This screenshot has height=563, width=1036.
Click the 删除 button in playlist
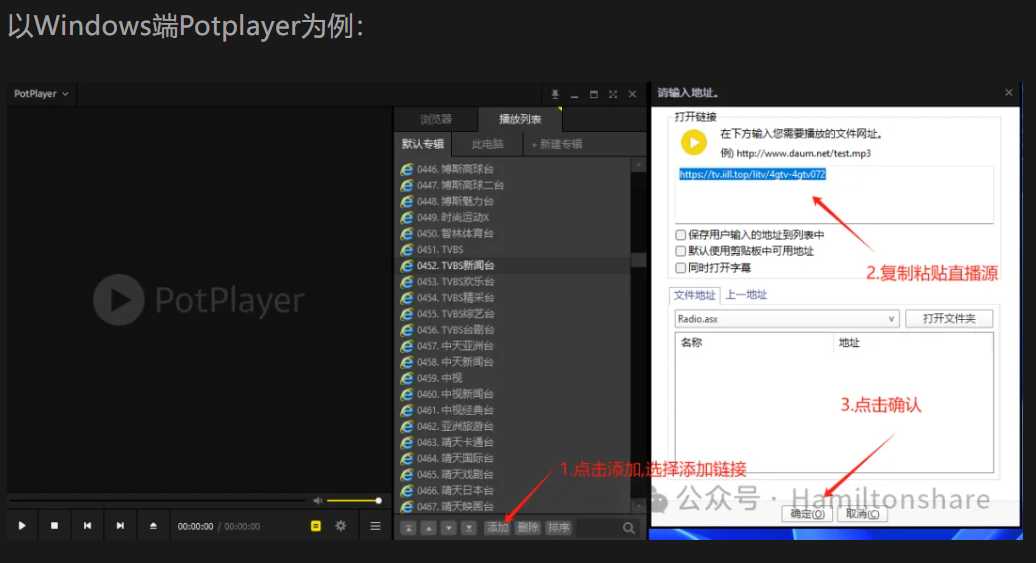527,527
